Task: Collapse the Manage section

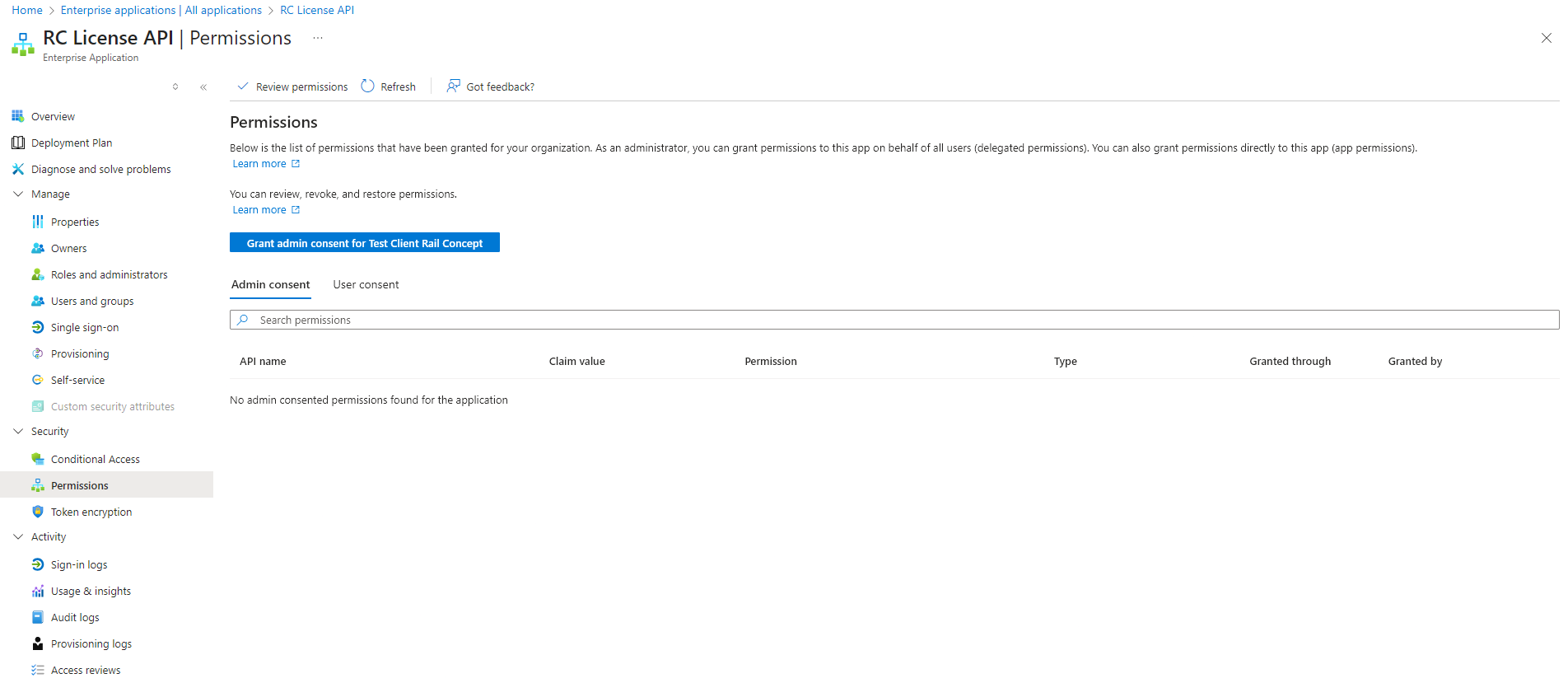Action: (x=18, y=194)
